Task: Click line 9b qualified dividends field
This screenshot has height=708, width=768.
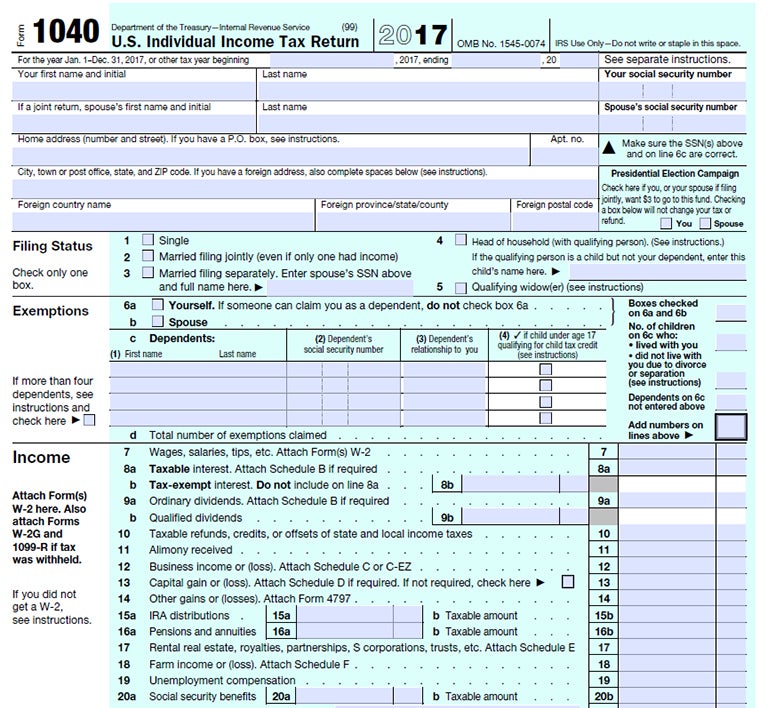Action: pyautogui.click(x=510, y=517)
